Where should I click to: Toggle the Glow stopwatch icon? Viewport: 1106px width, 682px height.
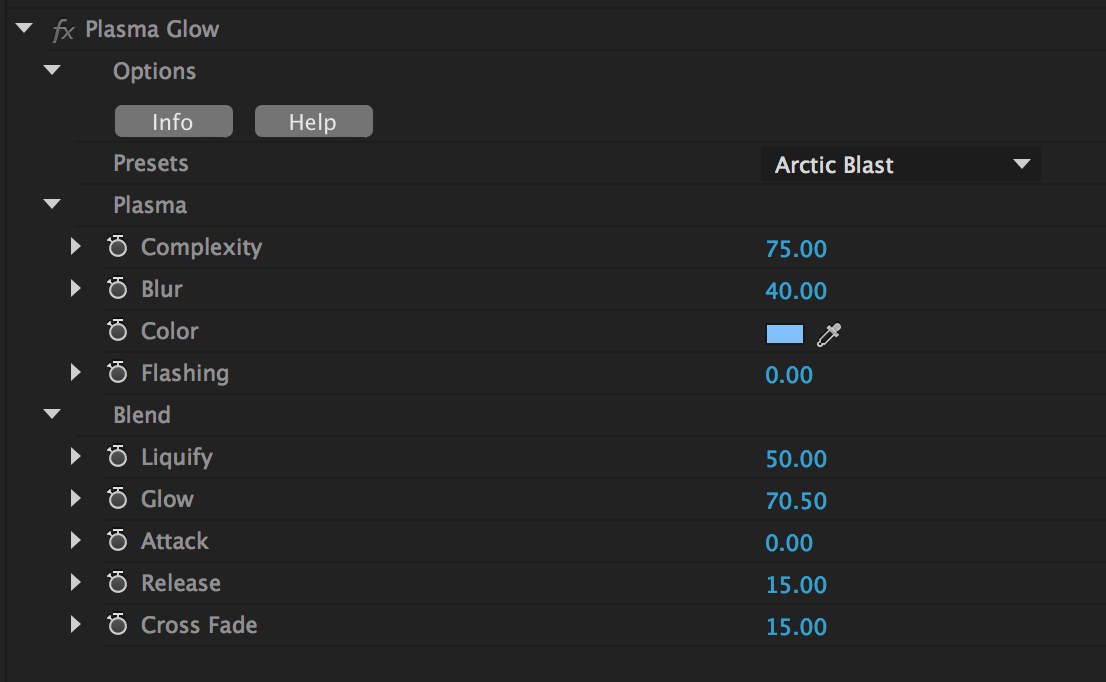click(118, 499)
